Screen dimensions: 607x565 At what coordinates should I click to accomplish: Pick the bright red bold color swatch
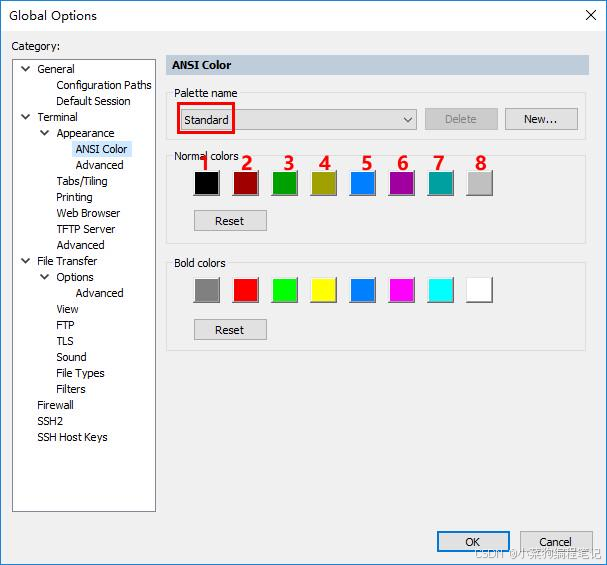point(245,290)
